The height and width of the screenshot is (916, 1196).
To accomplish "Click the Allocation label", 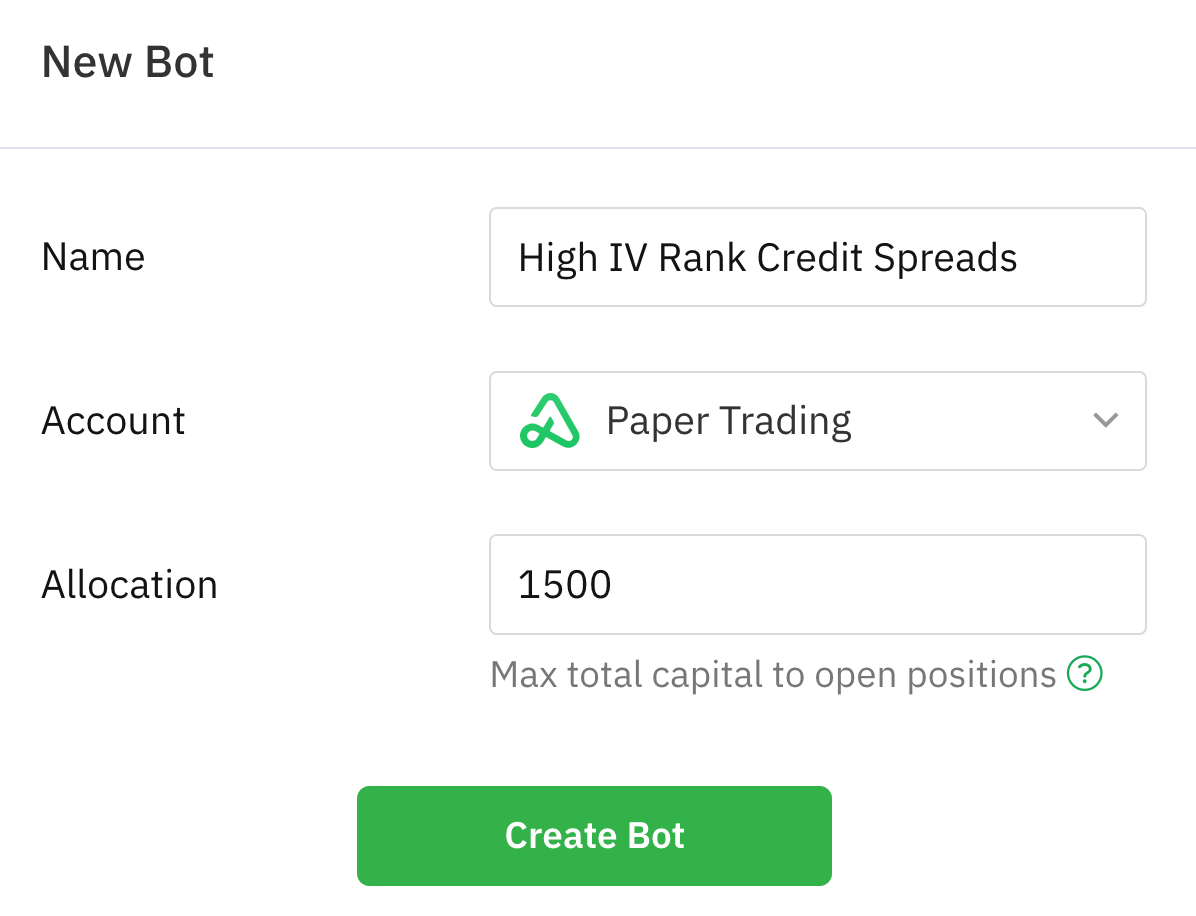I will click(x=129, y=584).
